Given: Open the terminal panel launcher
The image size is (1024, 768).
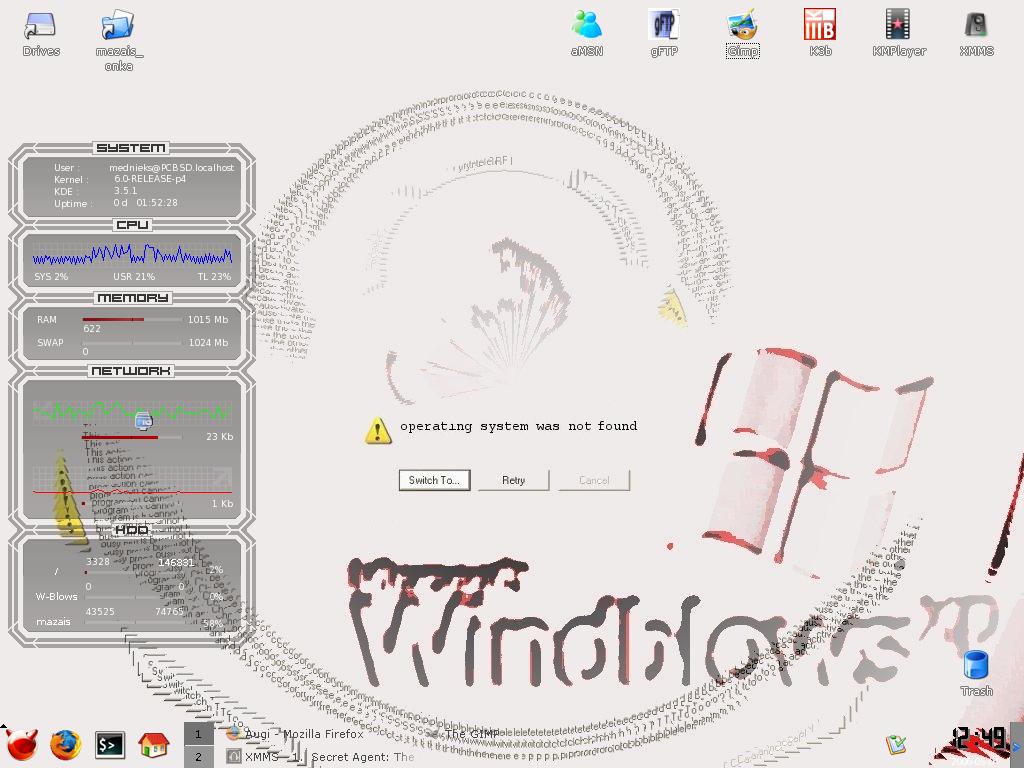Looking at the screenshot, I should [x=110, y=744].
